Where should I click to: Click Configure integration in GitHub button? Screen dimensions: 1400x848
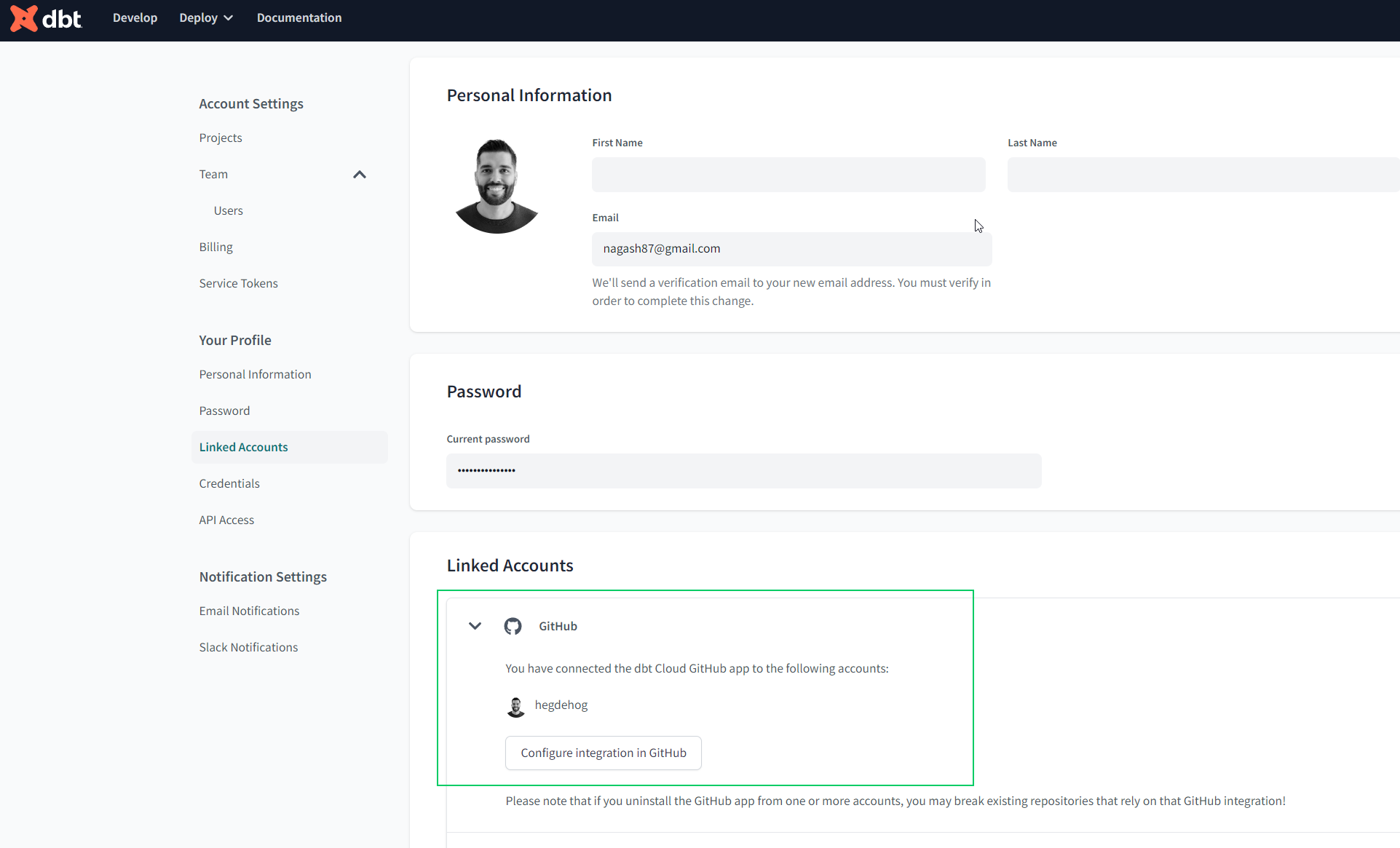(604, 753)
